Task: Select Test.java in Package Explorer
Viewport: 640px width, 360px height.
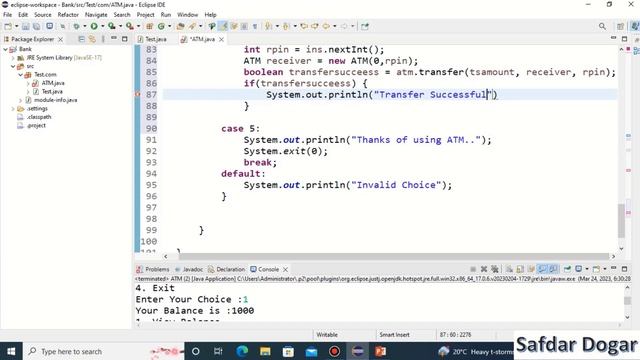Action: [x=52, y=91]
